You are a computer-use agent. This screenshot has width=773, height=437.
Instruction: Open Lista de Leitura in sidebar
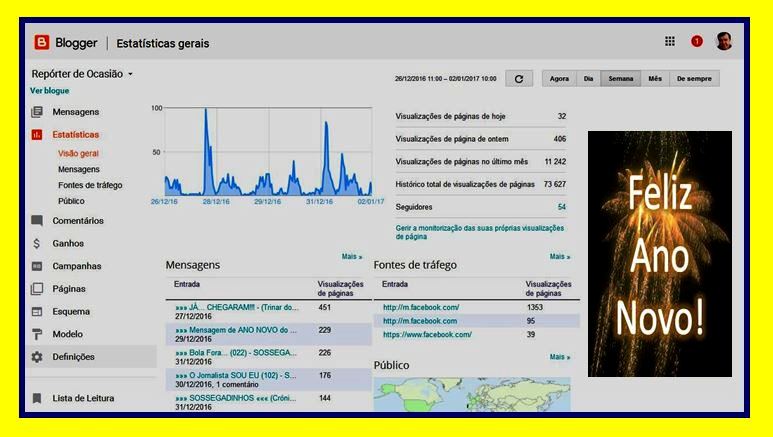click(x=83, y=398)
